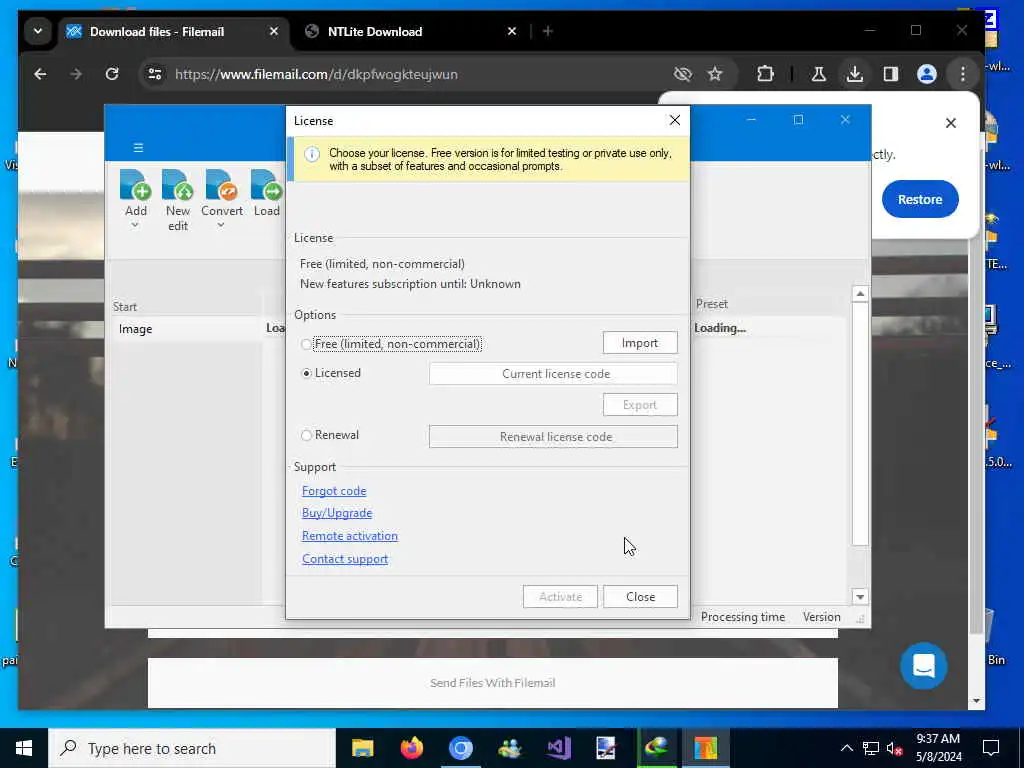Click the Load toolbar icon
Viewport: 1024px width, 768px height.
click(x=266, y=185)
